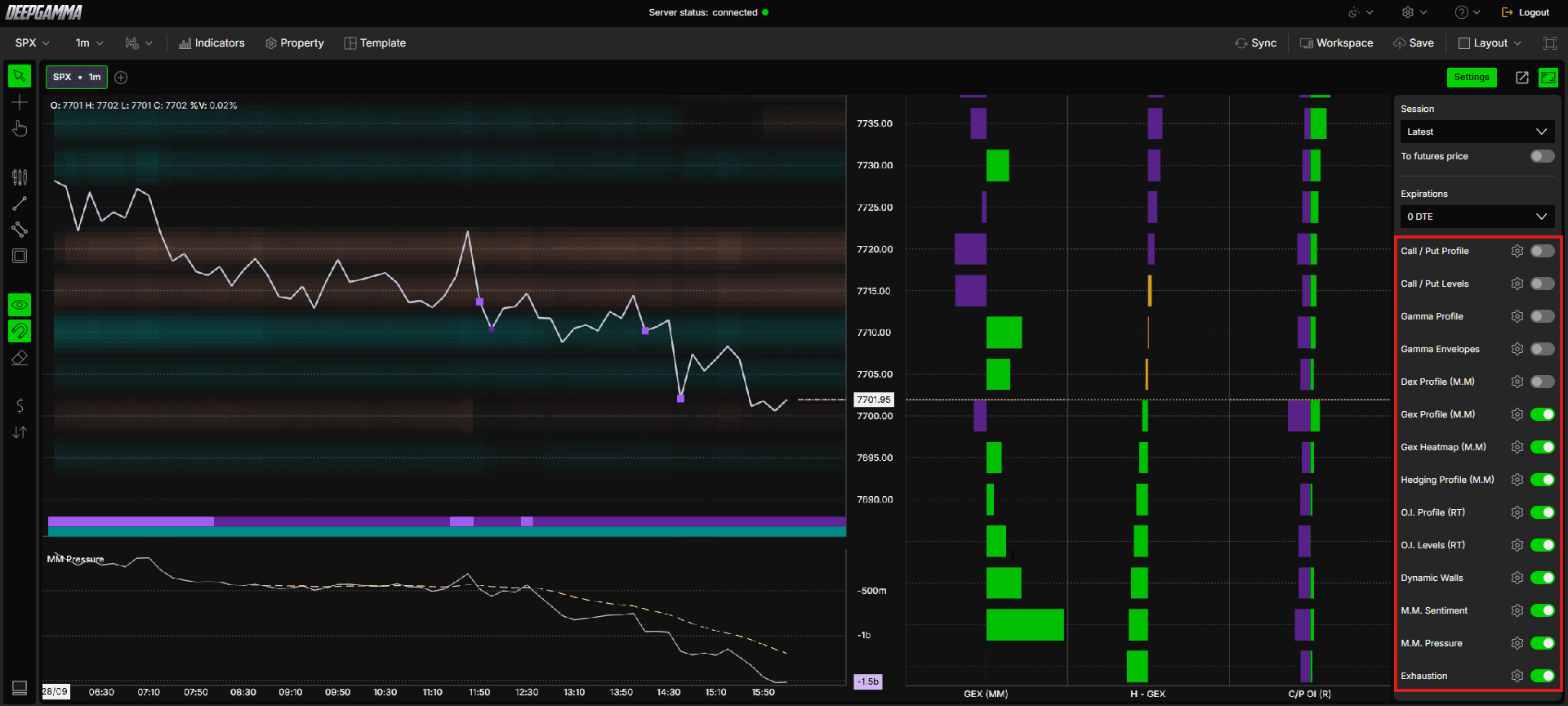Select the rectangle shape tool
This screenshot has height=706, width=1568.
pos(20,256)
